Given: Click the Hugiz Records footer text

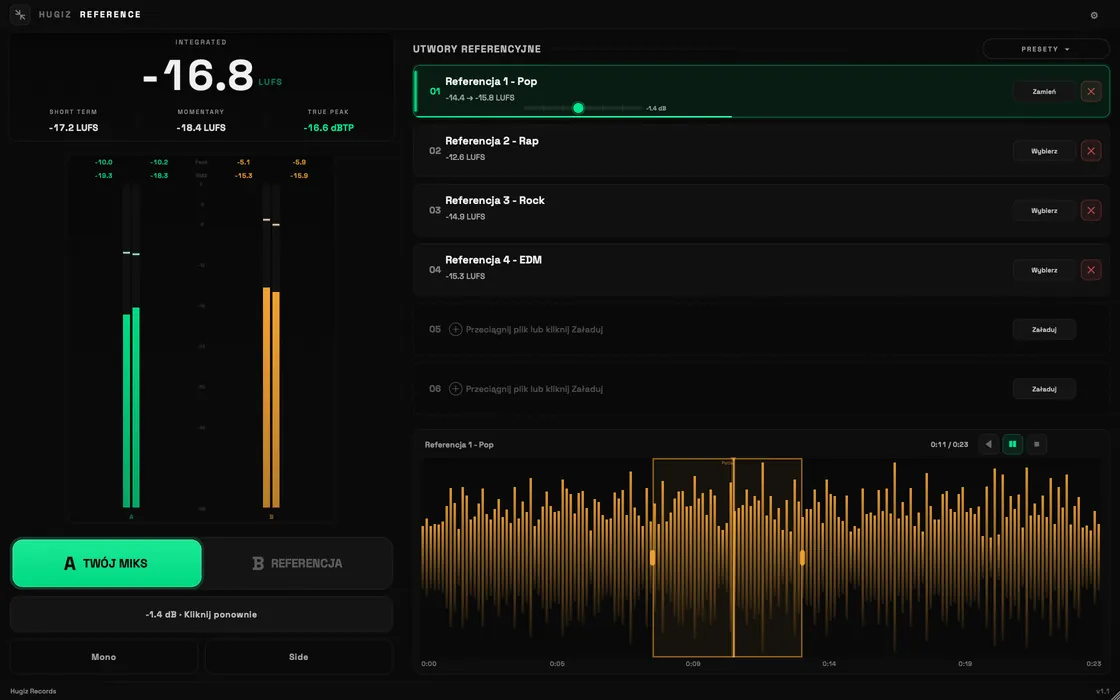Looking at the screenshot, I should [33, 691].
